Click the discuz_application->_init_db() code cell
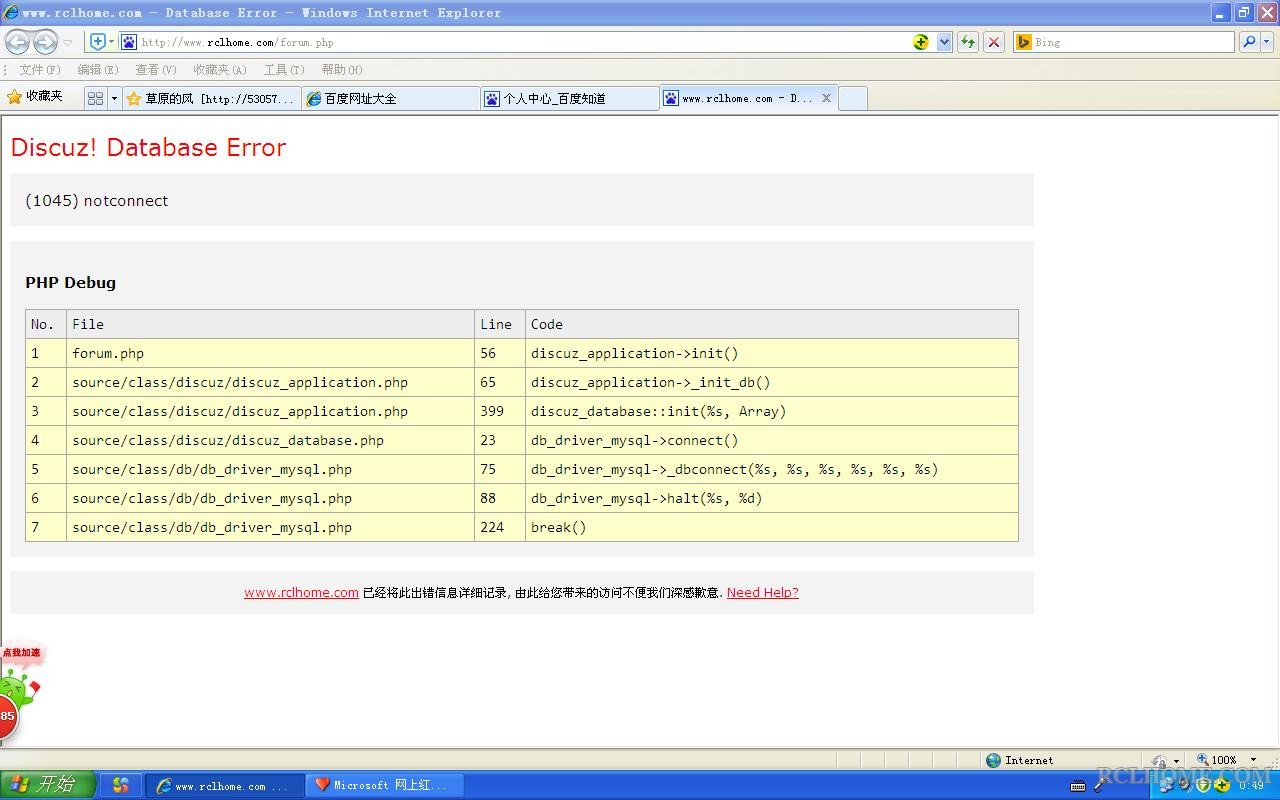This screenshot has width=1280, height=800. click(771, 382)
